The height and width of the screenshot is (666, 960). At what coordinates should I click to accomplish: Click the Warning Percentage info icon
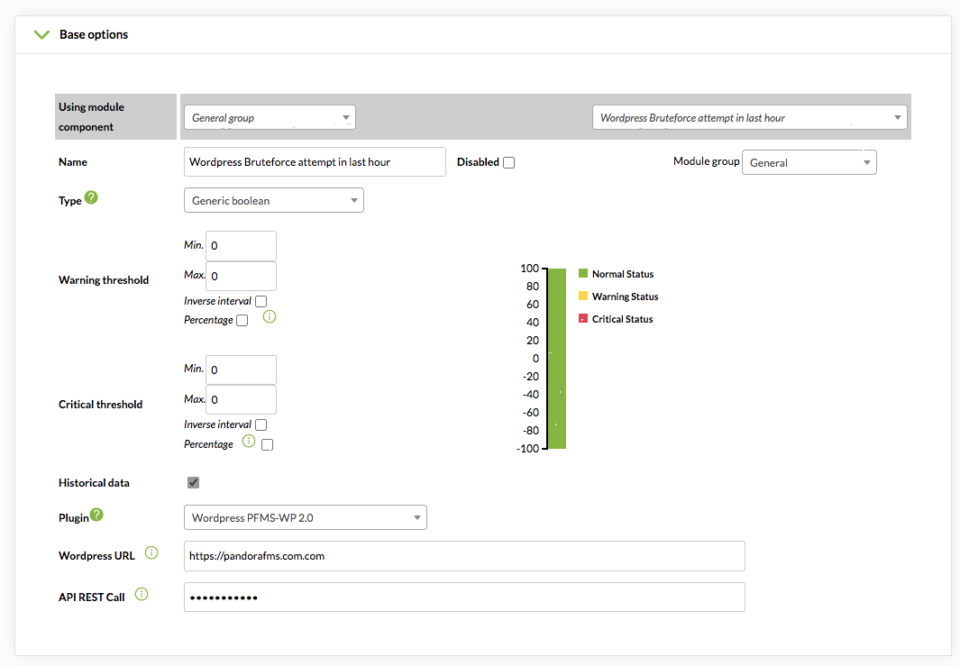tap(269, 316)
